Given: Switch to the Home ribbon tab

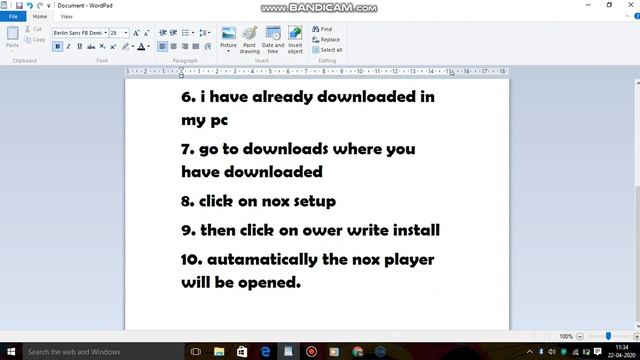Looking at the screenshot, I should coord(40,16).
